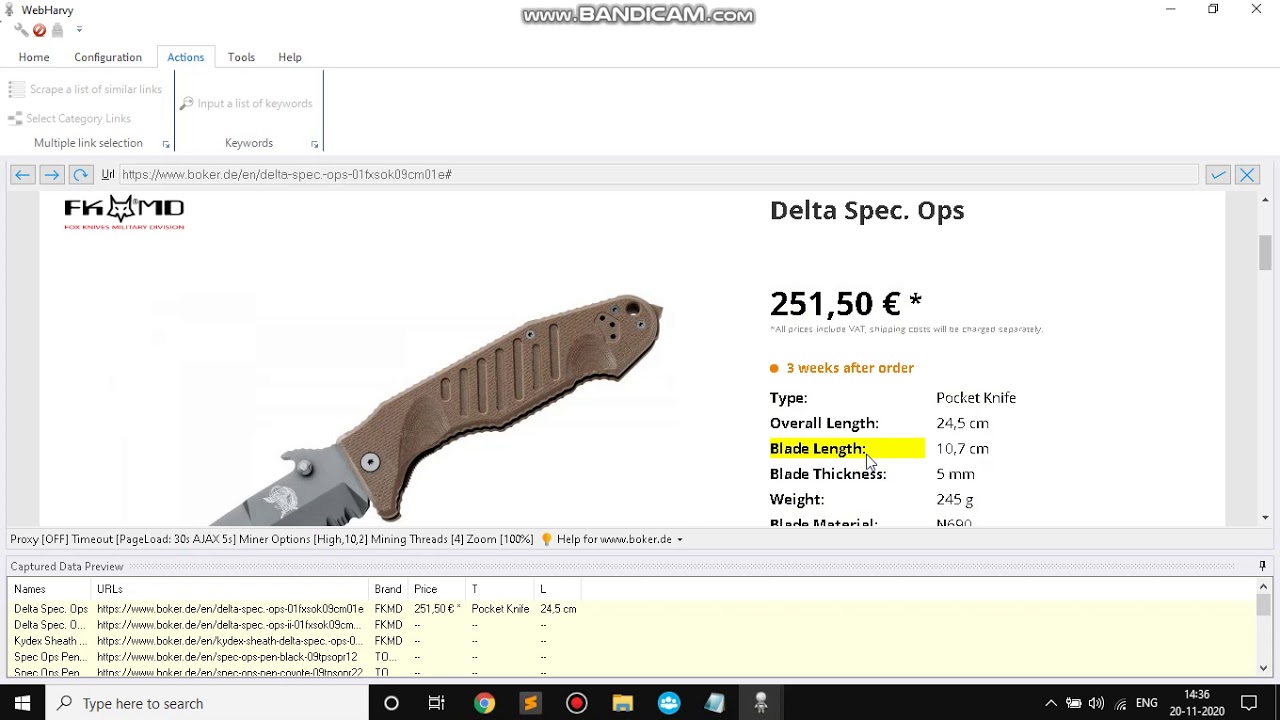Click the preview table scroll down arrow
This screenshot has width=1280, height=720.
click(x=1264, y=669)
